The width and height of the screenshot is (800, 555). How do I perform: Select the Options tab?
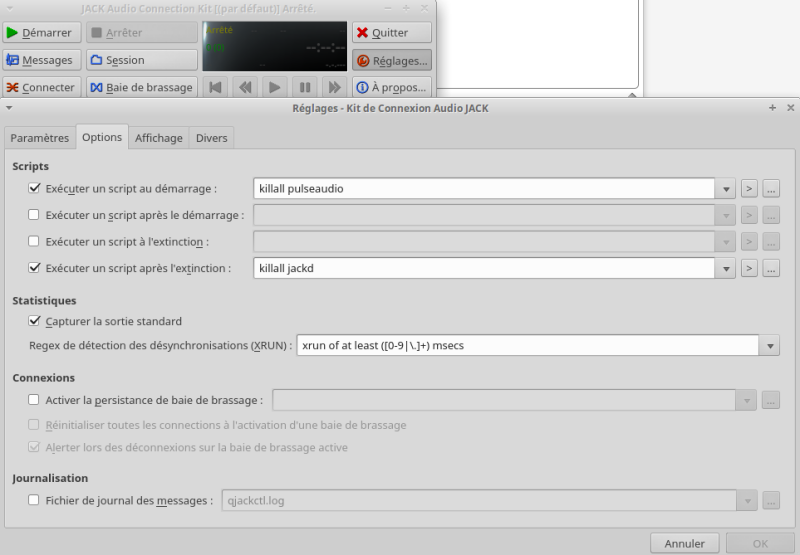(102, 137)
